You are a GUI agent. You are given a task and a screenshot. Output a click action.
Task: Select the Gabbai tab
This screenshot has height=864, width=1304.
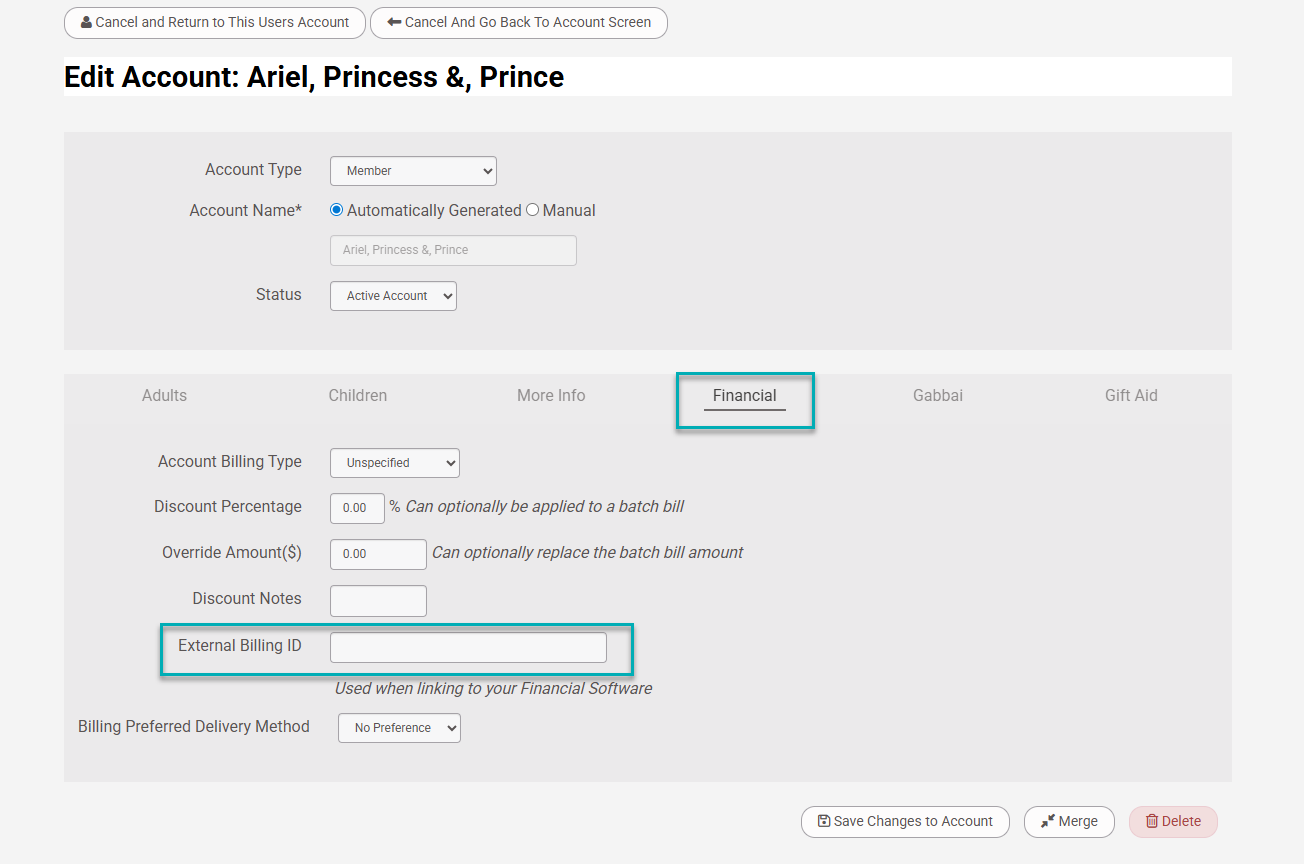[938, 395]
